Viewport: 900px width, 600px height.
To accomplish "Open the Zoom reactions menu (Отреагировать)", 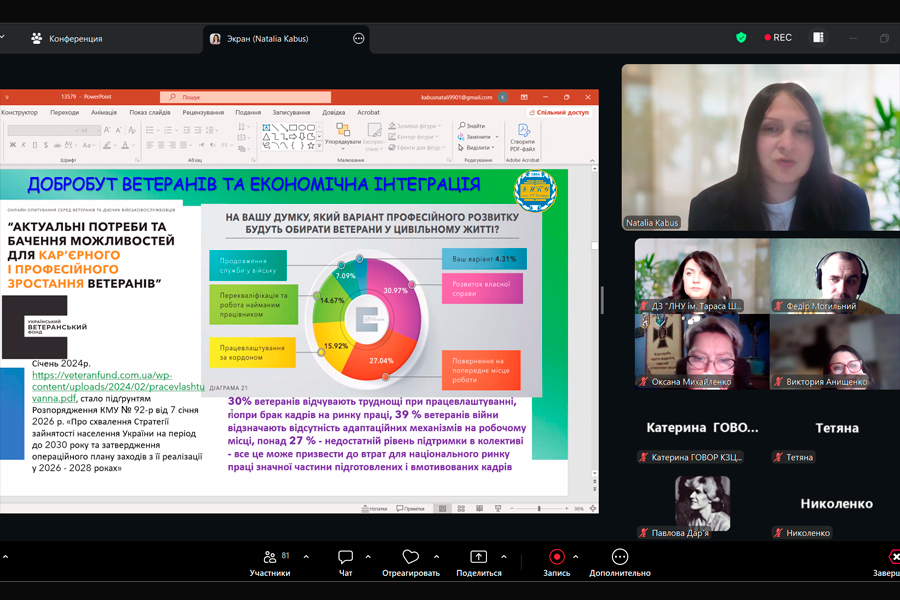I will pos(410,563).
